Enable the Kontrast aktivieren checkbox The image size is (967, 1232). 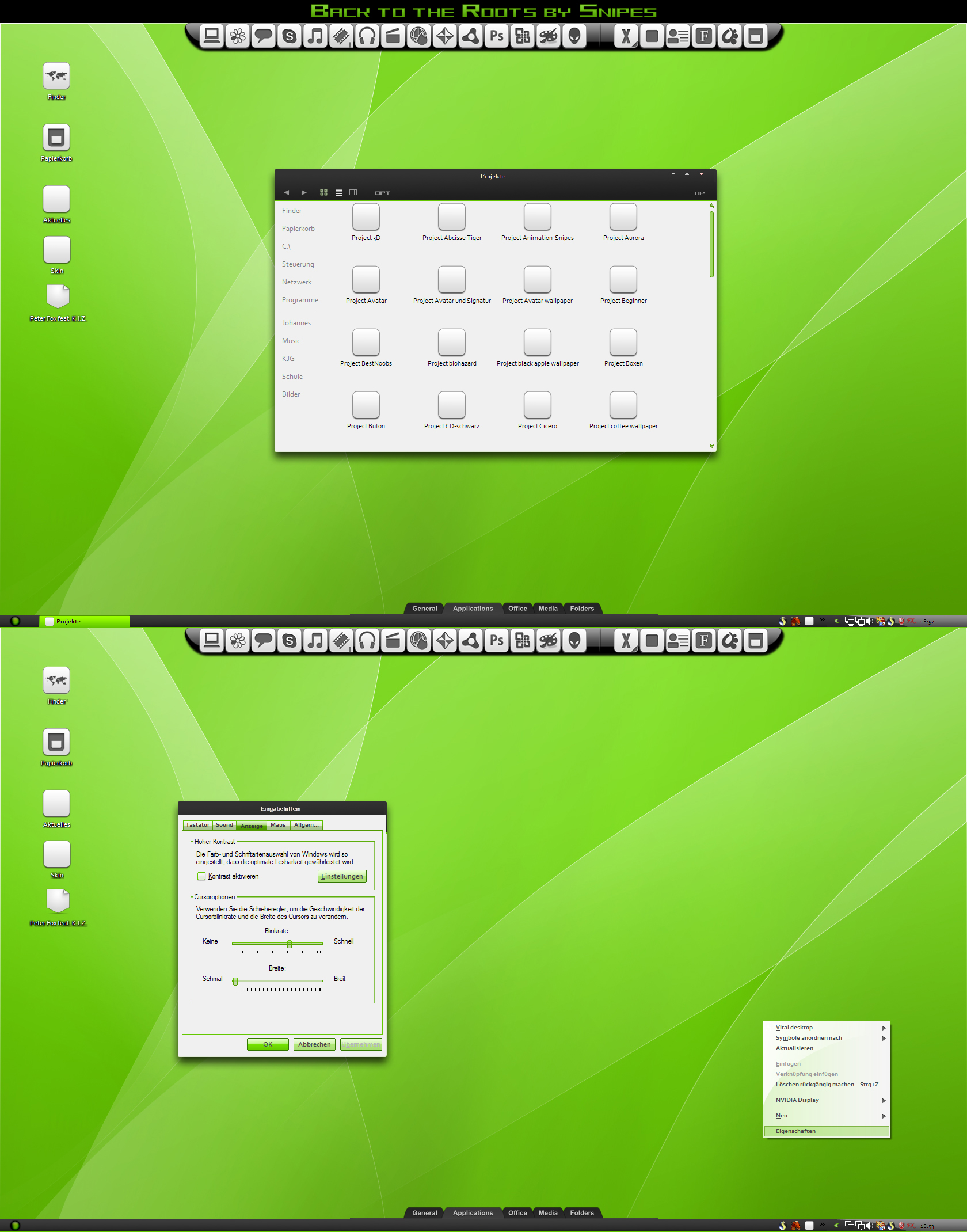201,876
